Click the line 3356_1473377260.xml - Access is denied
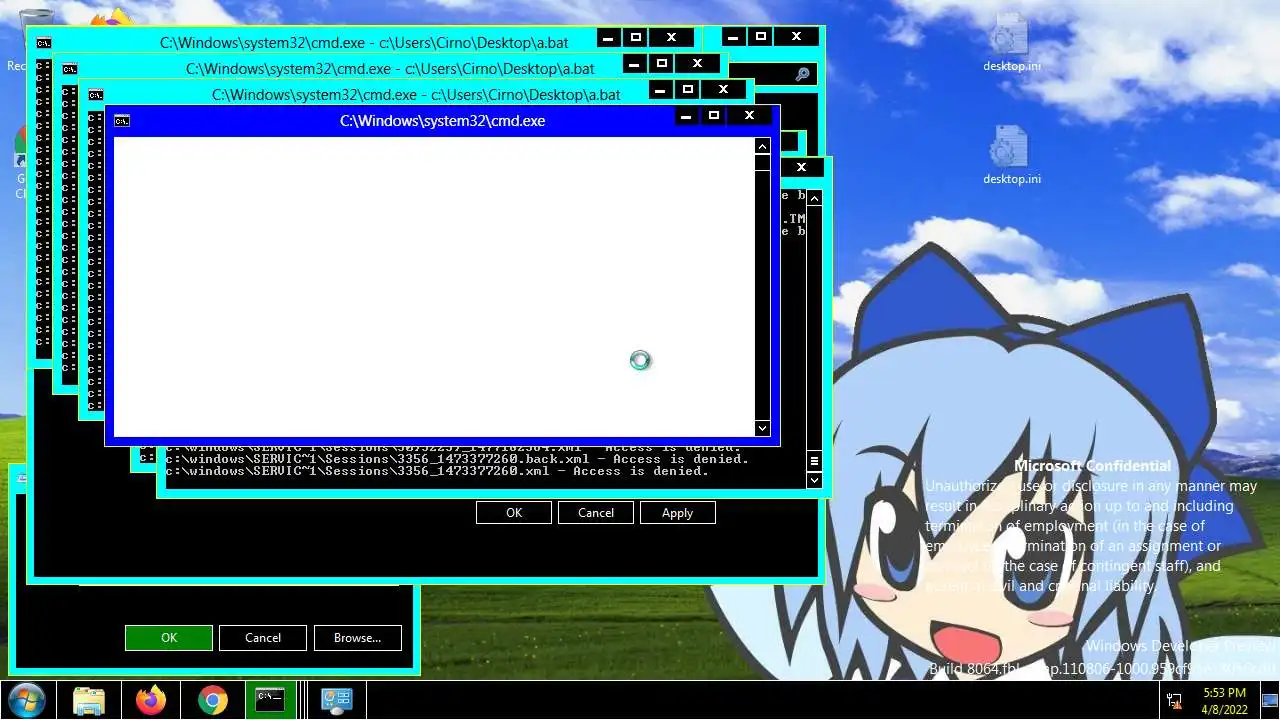This screenshot has width=1280, height=720. coord(437,471)
